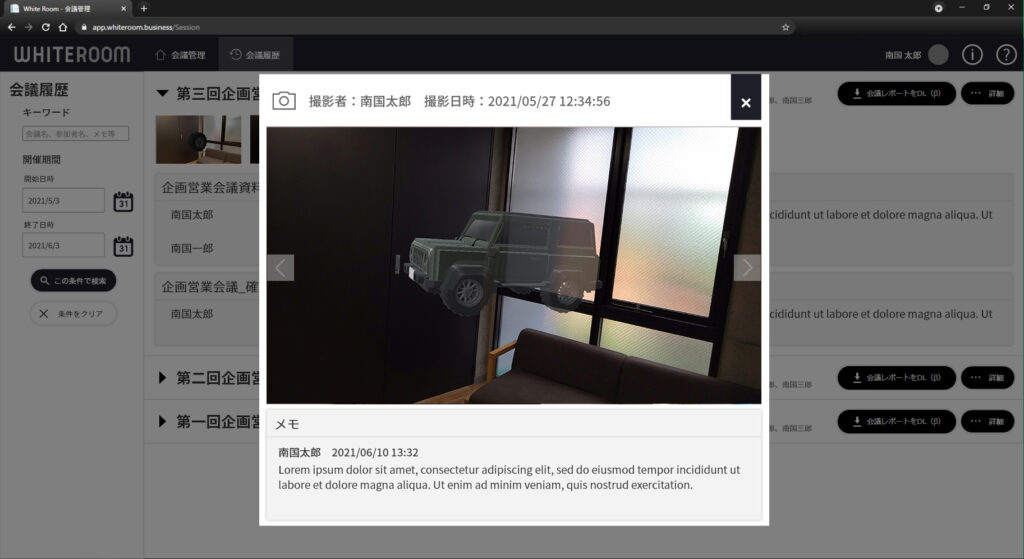Screen dimensions: 1024x559
Task: Click the 撮影者：南国太郎 label
Action: click(x=359, y=101)
